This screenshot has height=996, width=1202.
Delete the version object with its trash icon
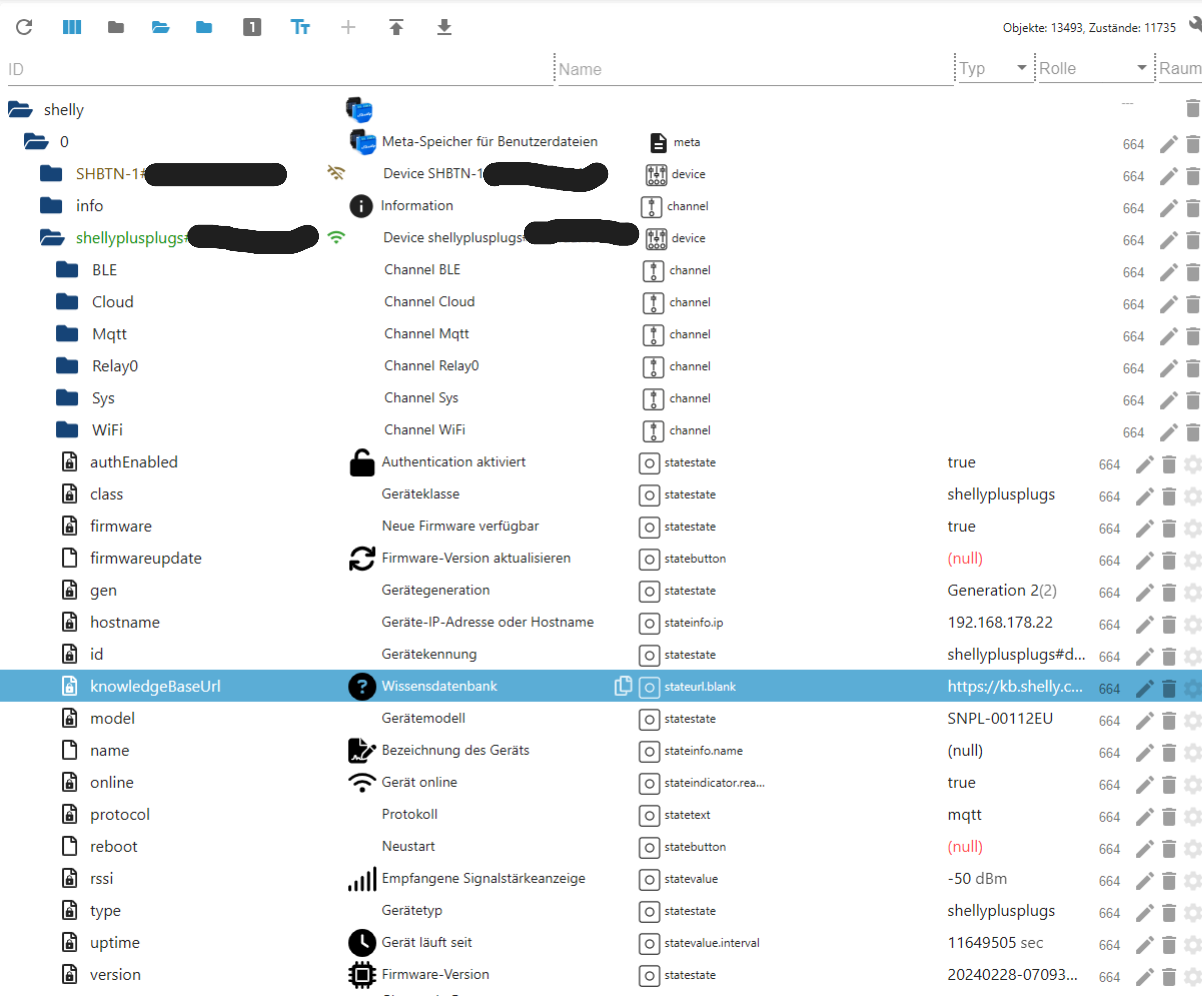(1169, 976)
